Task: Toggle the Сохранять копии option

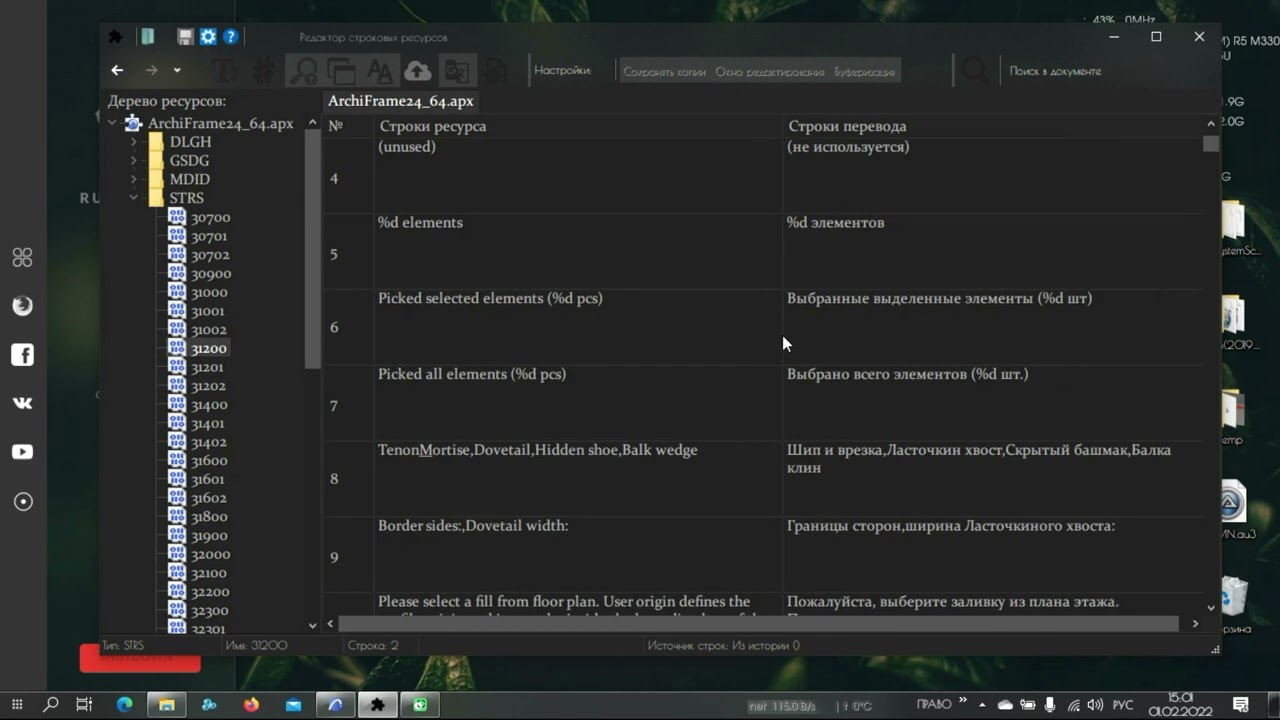Action: point(664,72)
